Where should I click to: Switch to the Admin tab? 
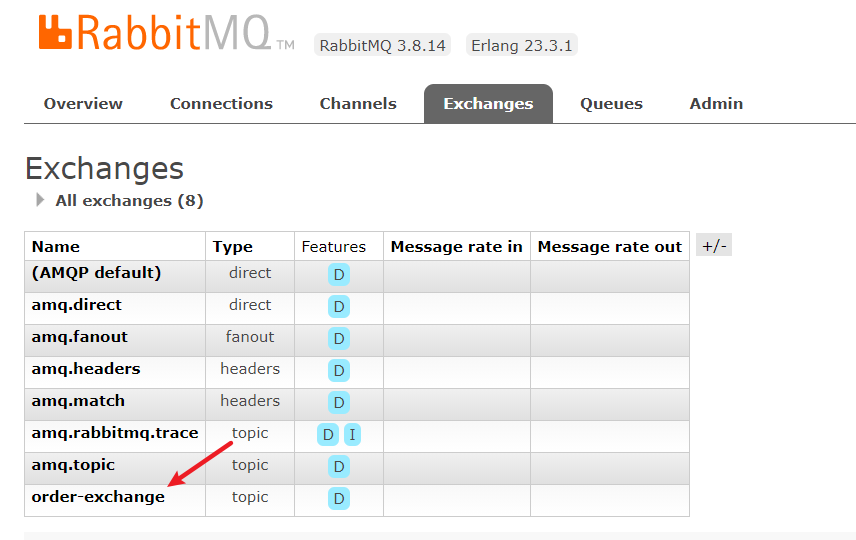point(716,104)
